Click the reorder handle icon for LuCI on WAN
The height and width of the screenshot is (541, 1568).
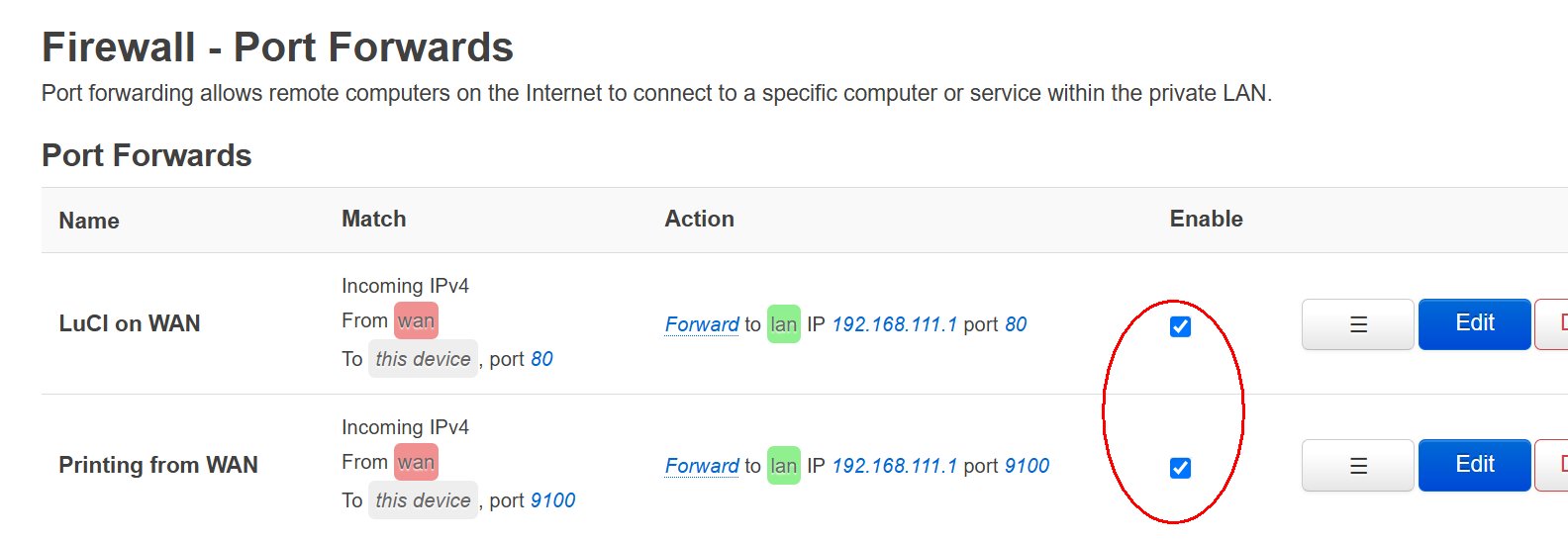coord(1358,324)
